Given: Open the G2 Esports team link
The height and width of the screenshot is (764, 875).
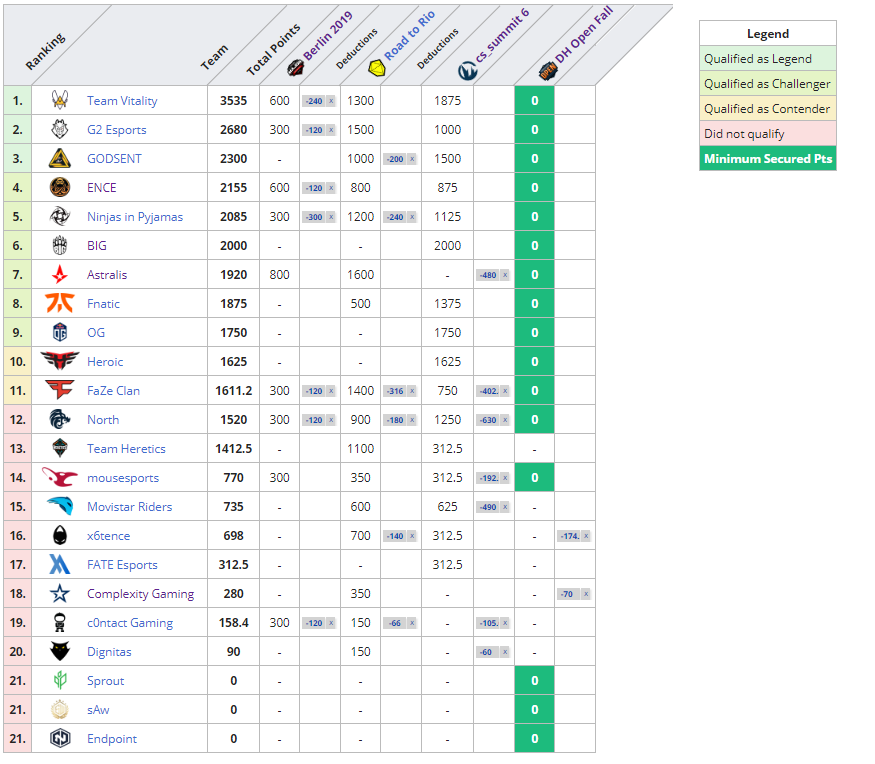Looking at the screenshot, I should point(116,130).
